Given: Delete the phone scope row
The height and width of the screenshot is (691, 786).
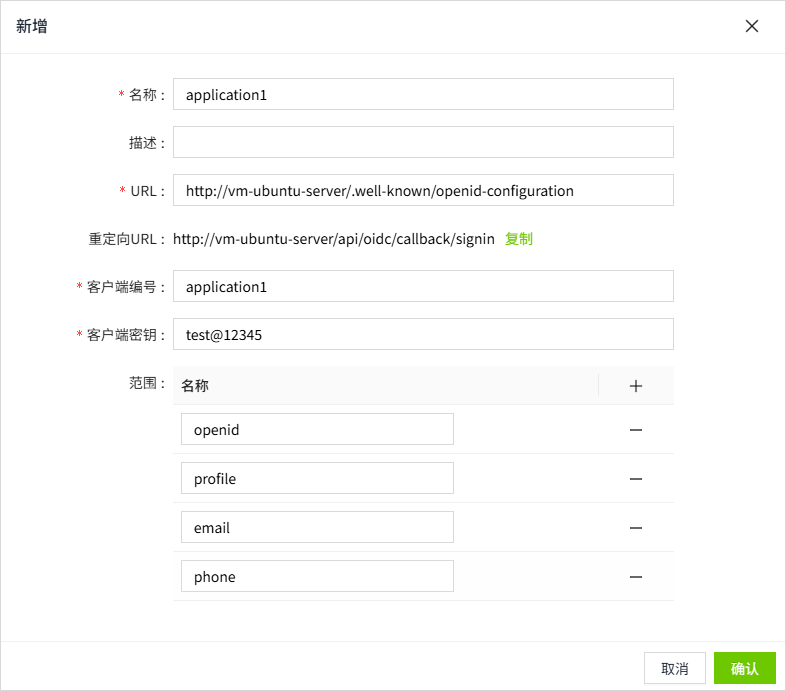Looking at the screenshot, I should click(635, 577).
